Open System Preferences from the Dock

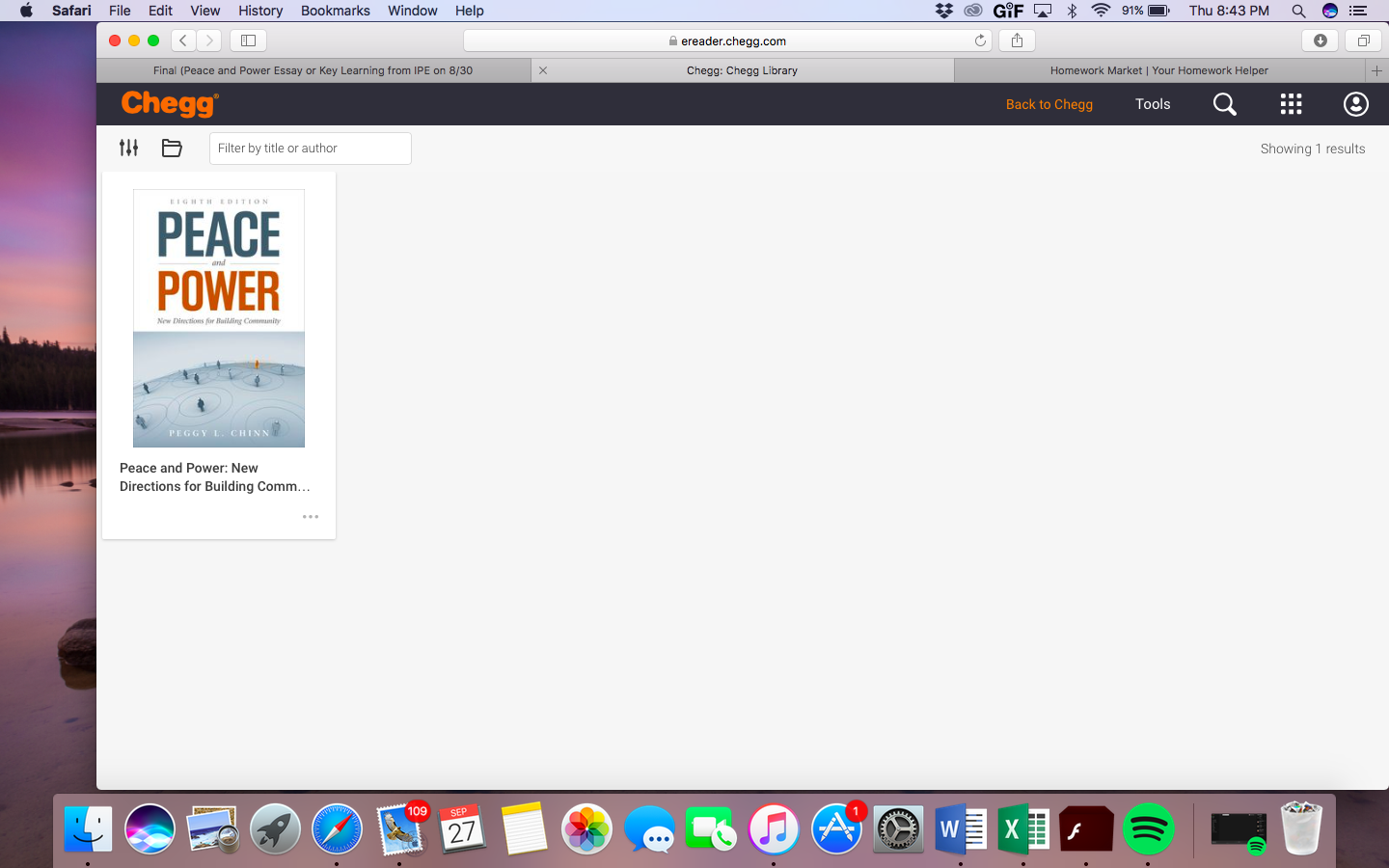point(898,828)
